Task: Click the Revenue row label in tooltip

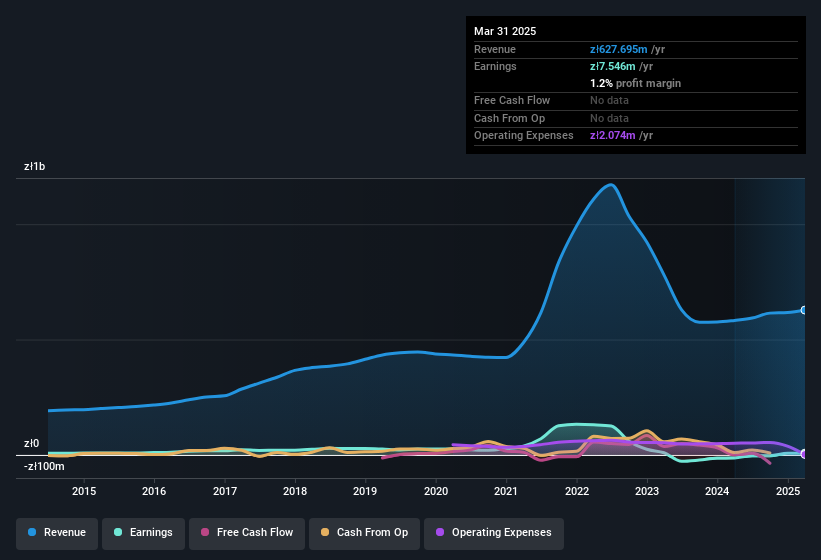Action: point(495,49)
